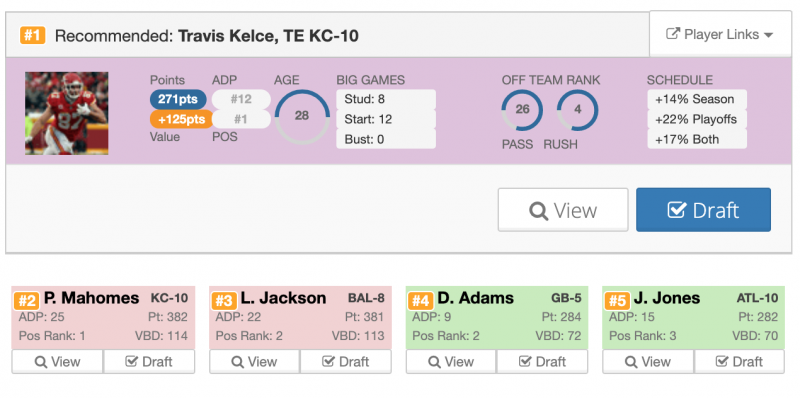Draft J. Jones from ATL
Viewport: 800px width, 398px height.
pos(739,362)
